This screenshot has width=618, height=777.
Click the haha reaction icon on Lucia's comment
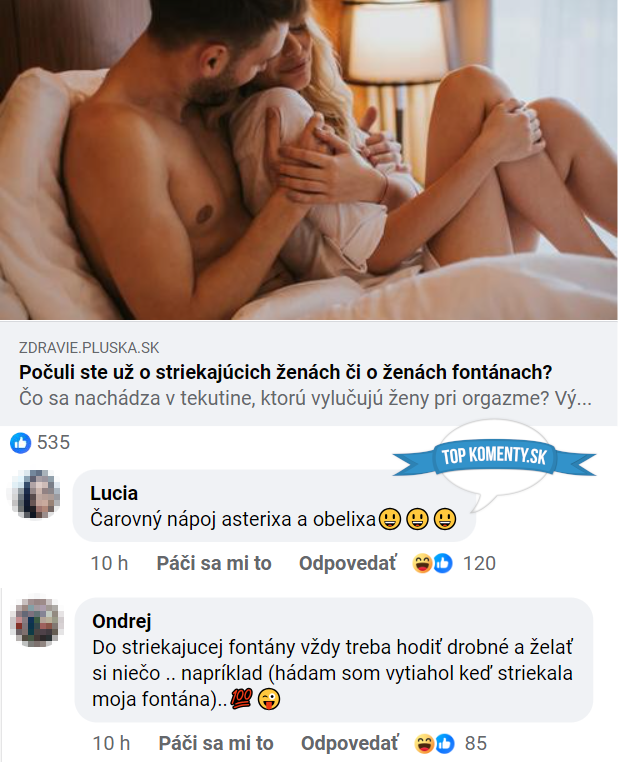pos(422,563)
